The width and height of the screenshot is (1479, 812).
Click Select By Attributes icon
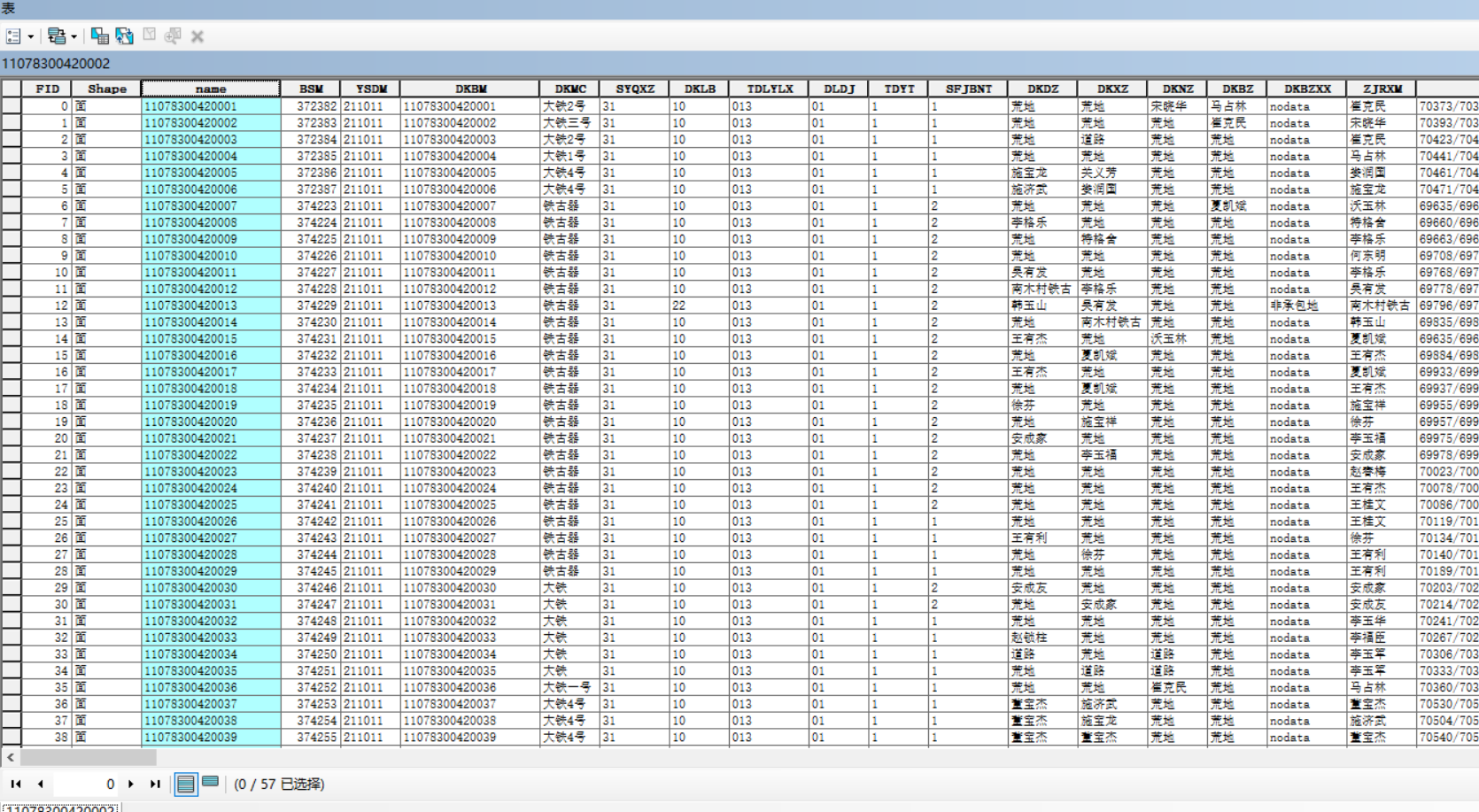(100, 36)
